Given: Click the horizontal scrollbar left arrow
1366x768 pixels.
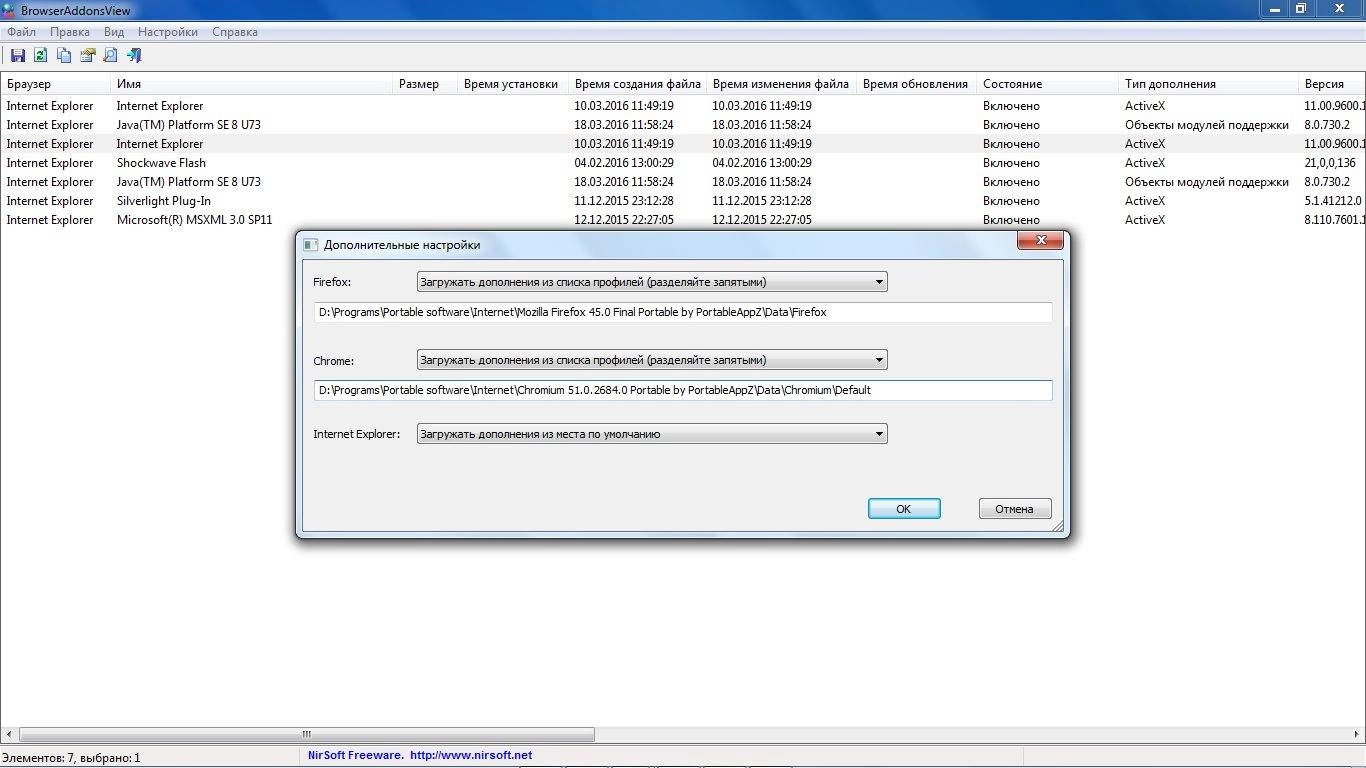Looking at the screenshot, I should [9, 735].
